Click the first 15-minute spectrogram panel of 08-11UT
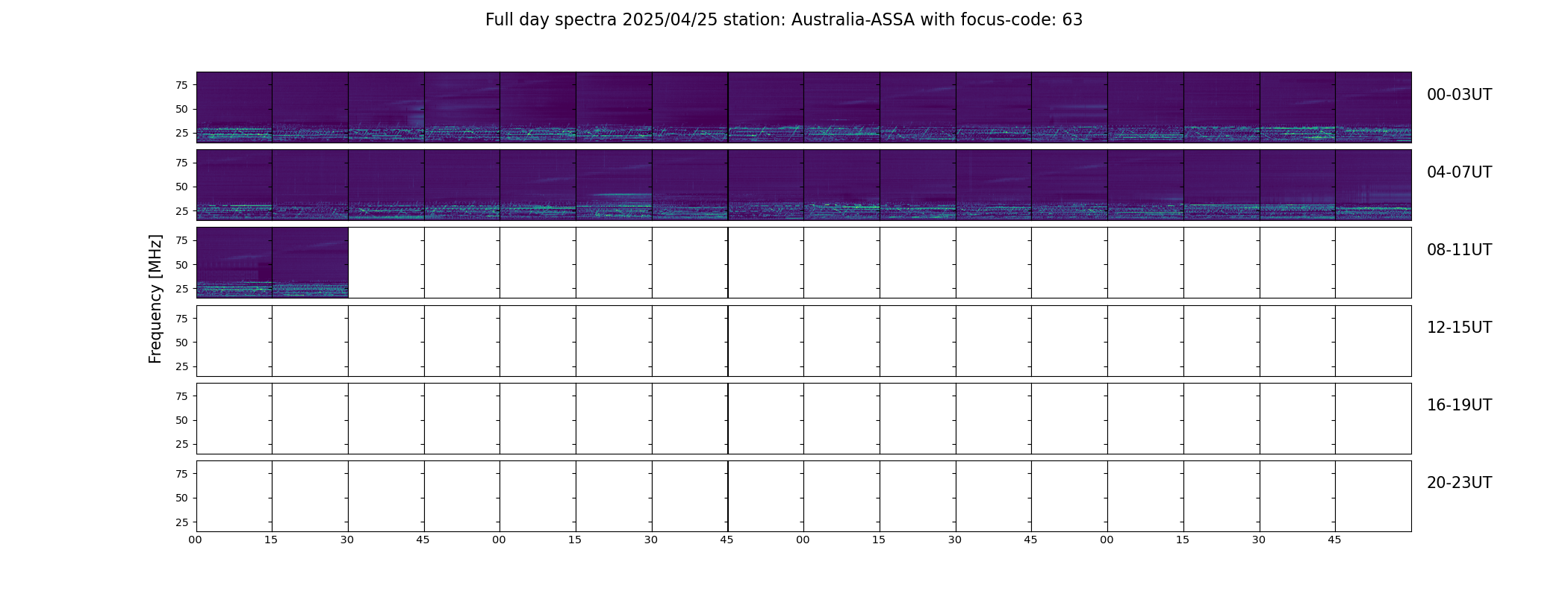The image size is (1568, 597). 234,263
